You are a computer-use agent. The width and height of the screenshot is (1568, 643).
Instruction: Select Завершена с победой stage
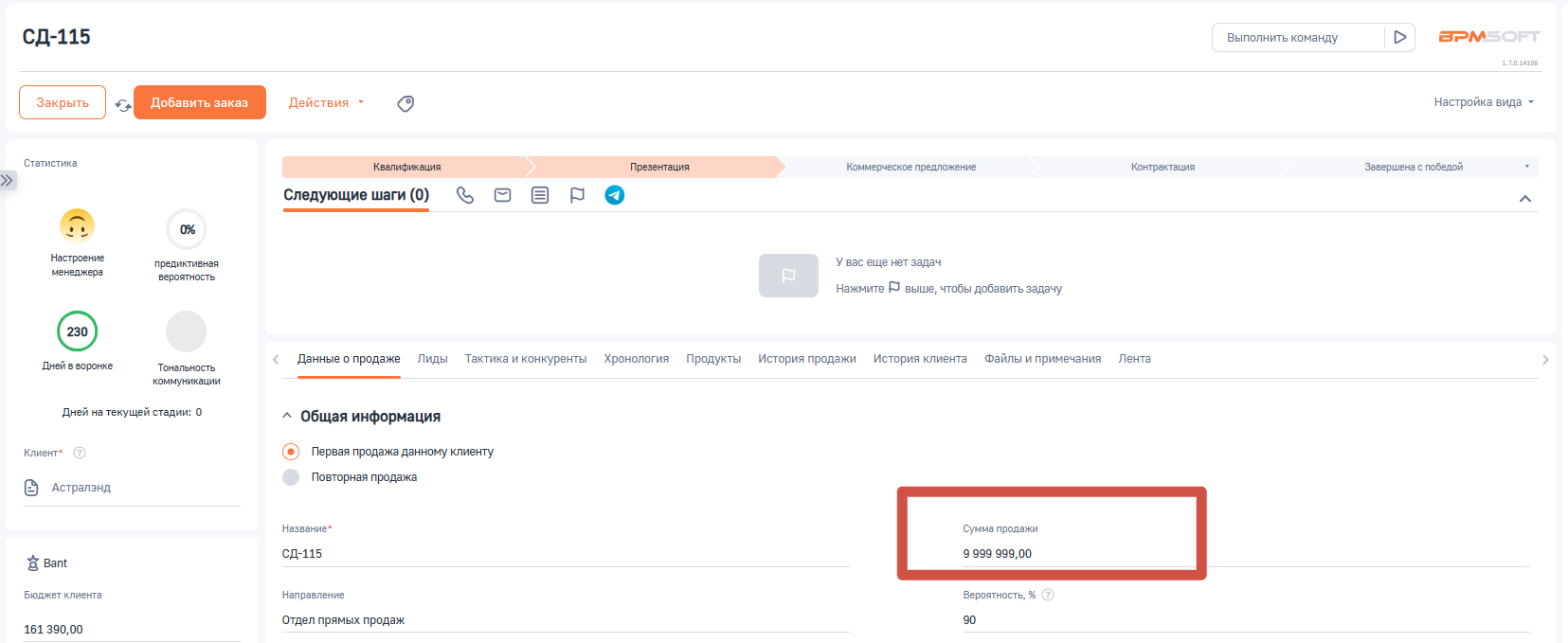click(1413, 167)
